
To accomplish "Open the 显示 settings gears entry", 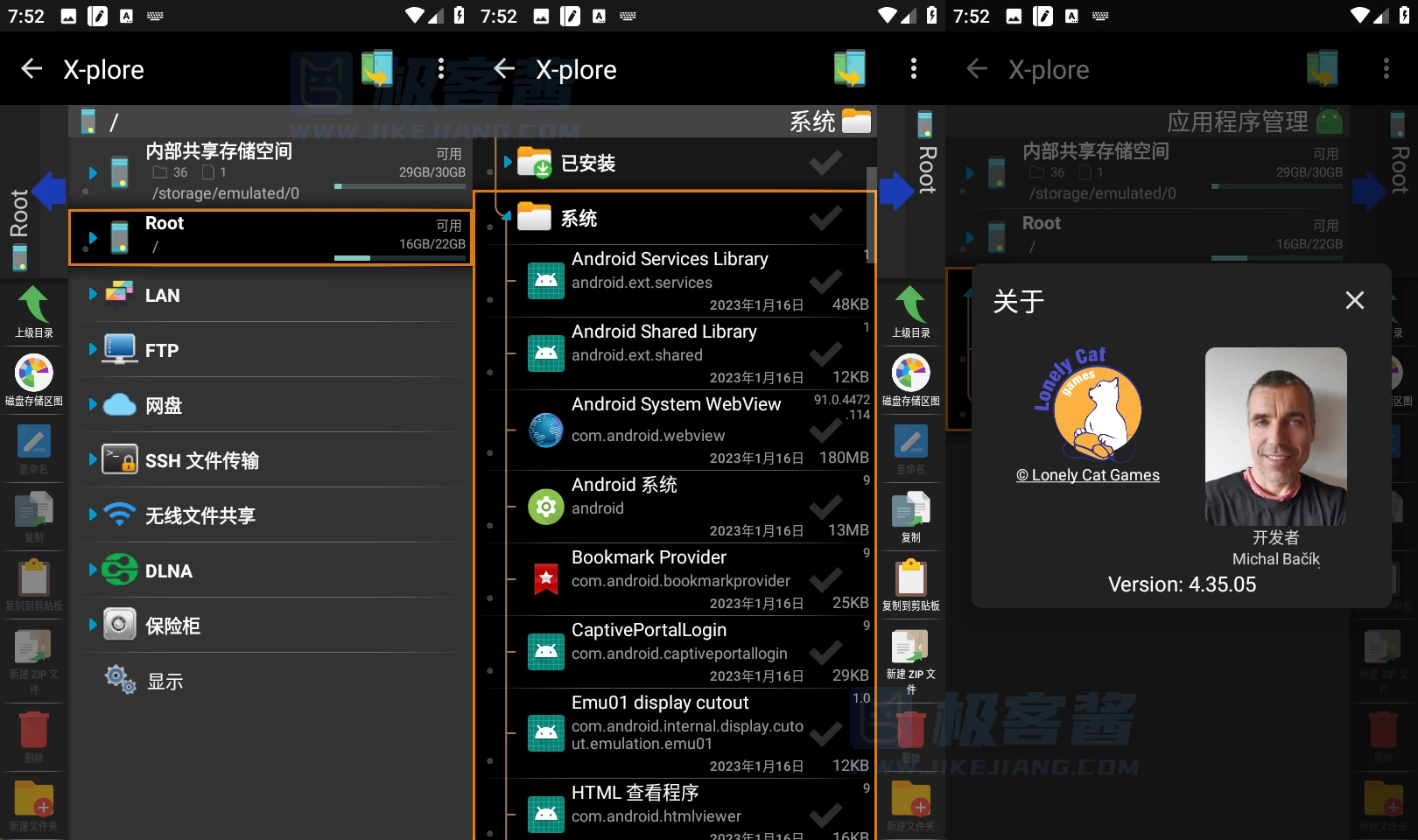I will pos(271,681).
